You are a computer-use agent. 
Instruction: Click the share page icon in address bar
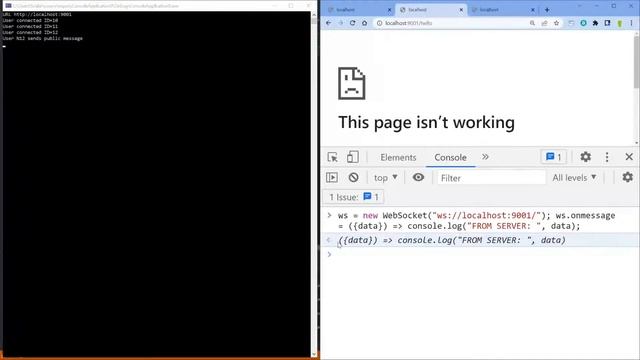(x=544, y=23)
